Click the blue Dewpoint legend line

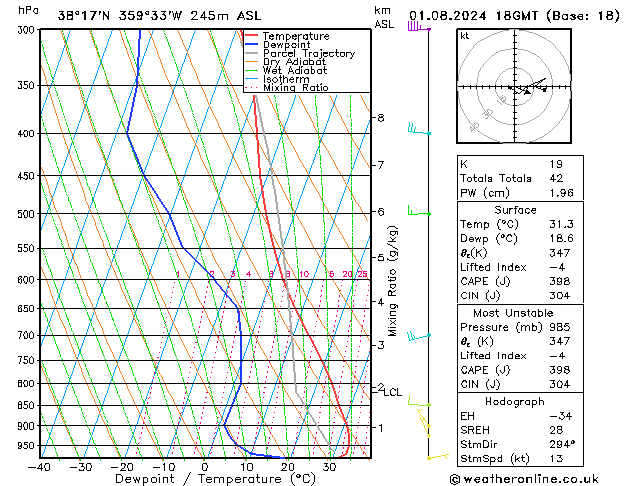[251, 45]
